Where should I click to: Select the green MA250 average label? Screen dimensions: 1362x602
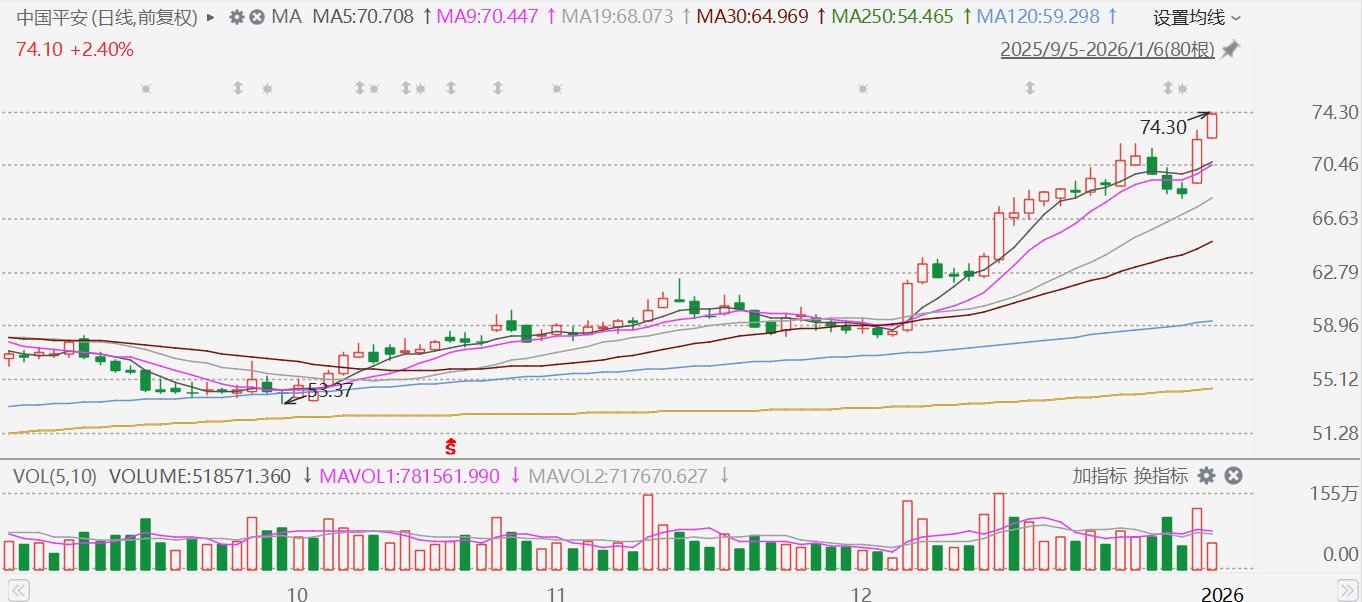pos(892,17)
